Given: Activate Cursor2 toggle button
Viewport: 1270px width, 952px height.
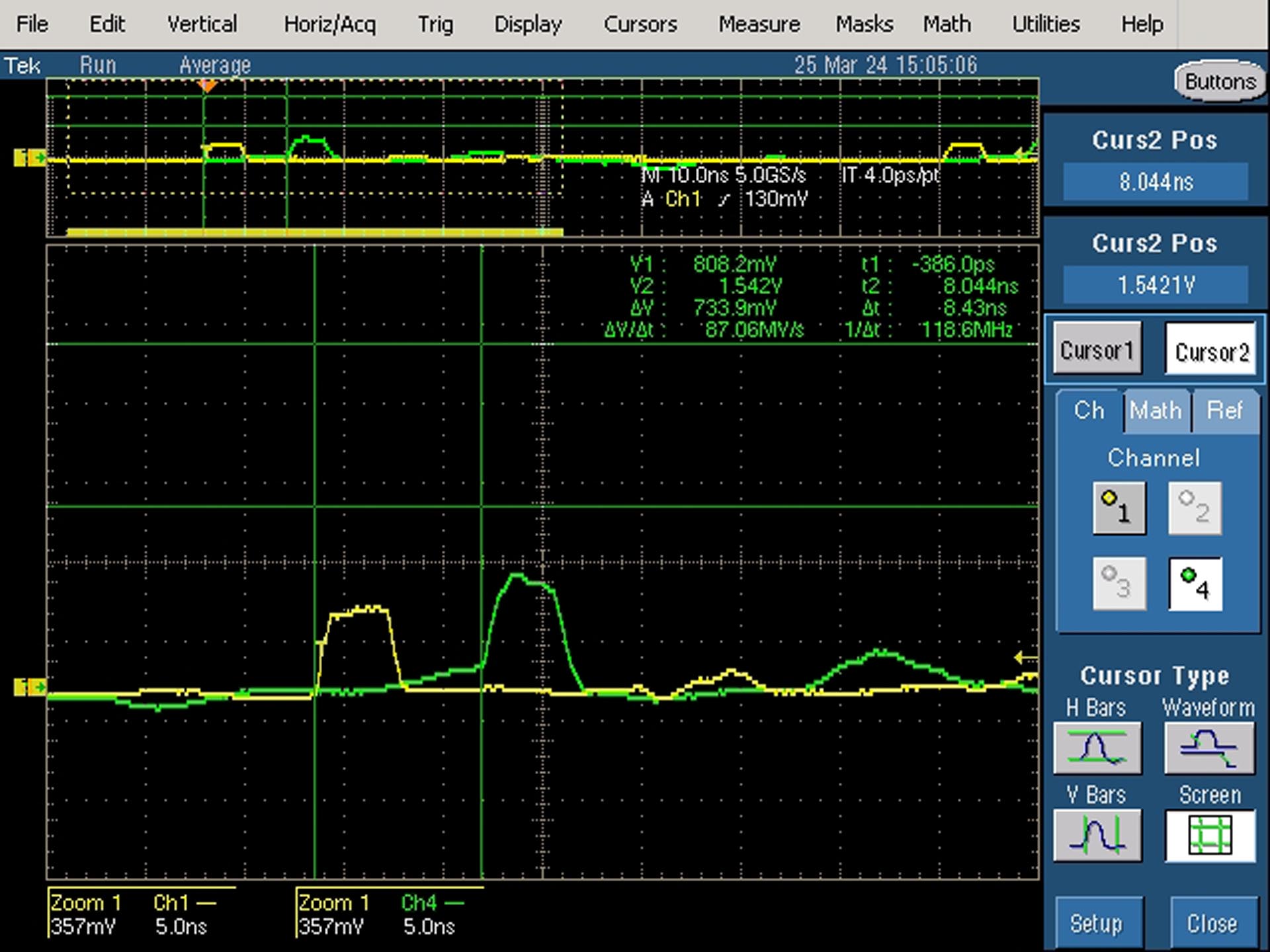Looking at the screenshot, I should pos(1210,349).
